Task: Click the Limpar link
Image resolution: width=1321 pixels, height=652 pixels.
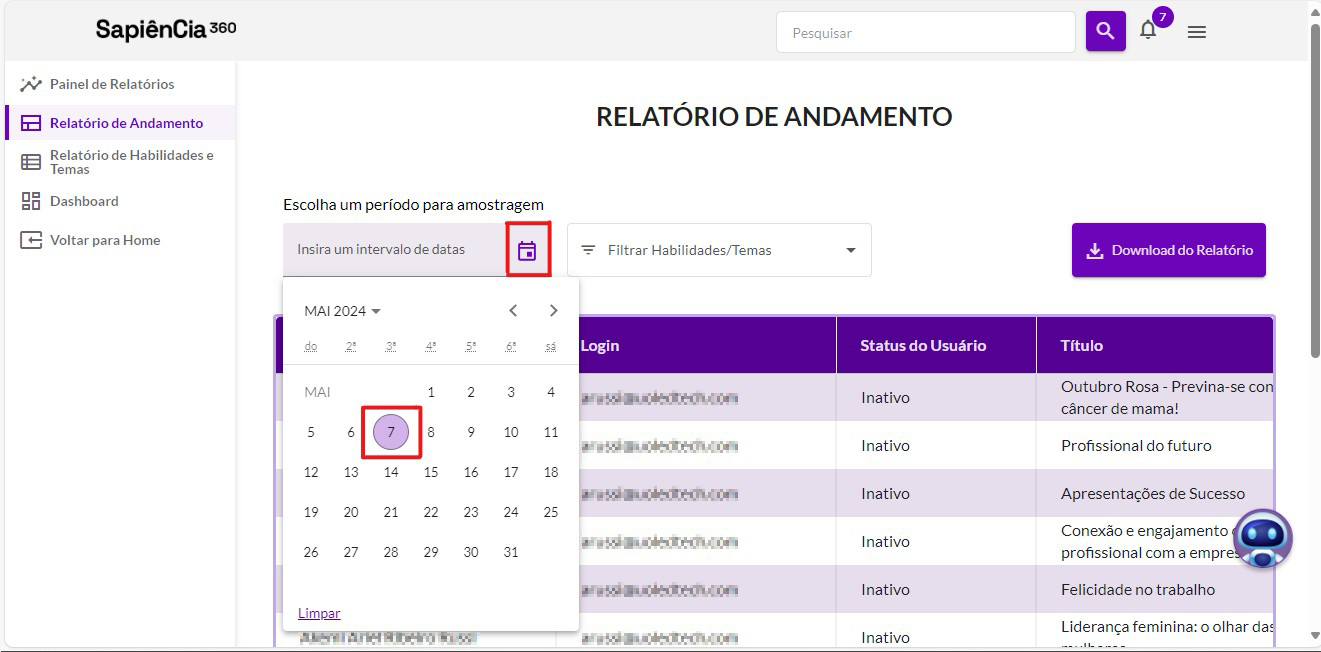Action: [319, 613]
